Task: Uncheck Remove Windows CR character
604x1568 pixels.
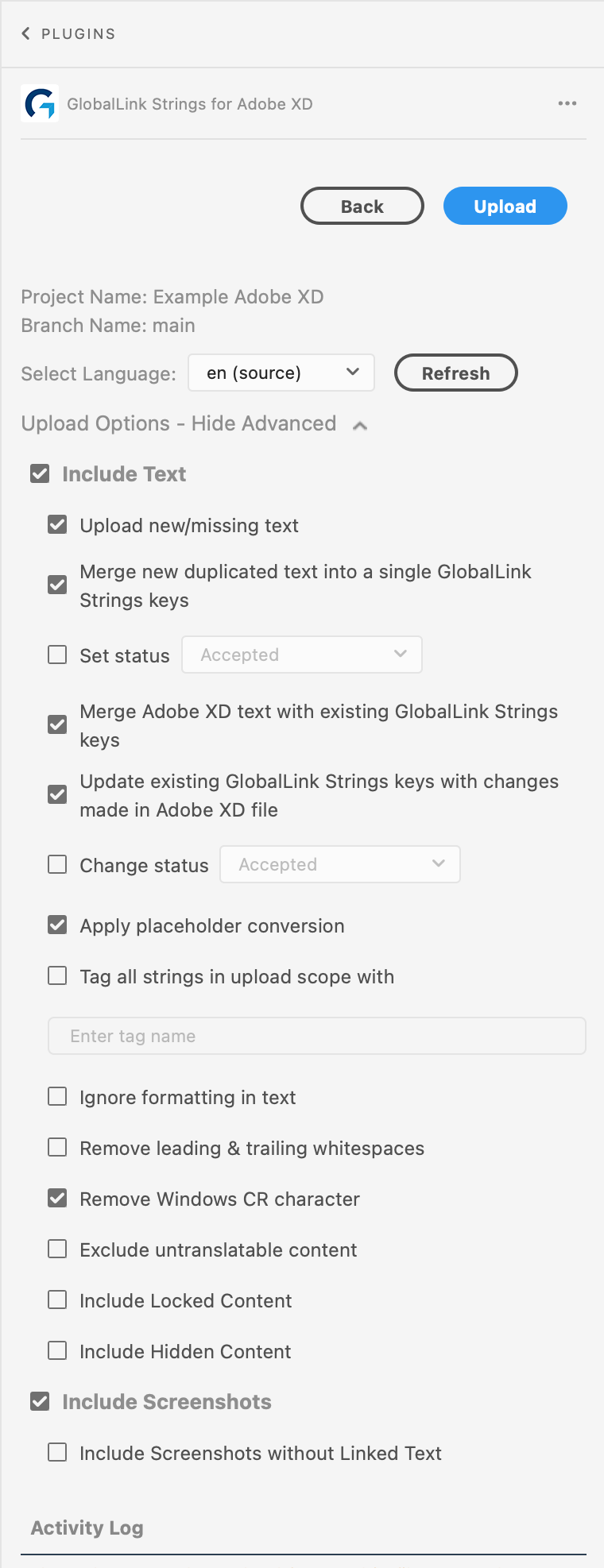Action: click(57, 1199)
